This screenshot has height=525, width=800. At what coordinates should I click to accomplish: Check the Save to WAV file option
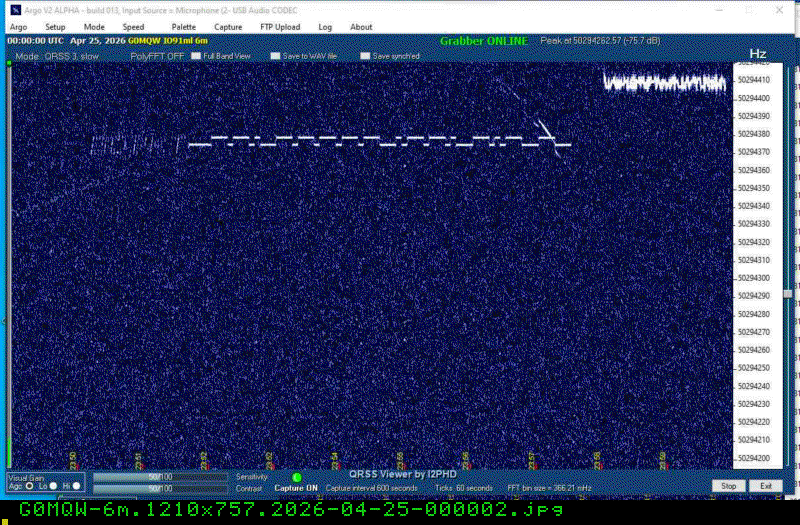pyautogui.click(x=277, y=57)
